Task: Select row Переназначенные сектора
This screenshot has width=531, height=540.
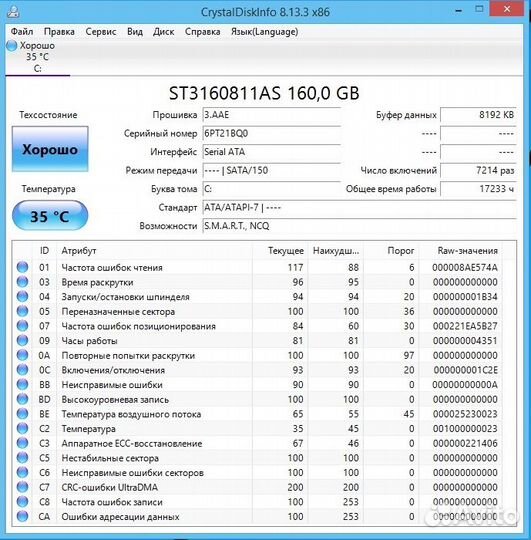Action: (258, 311)
